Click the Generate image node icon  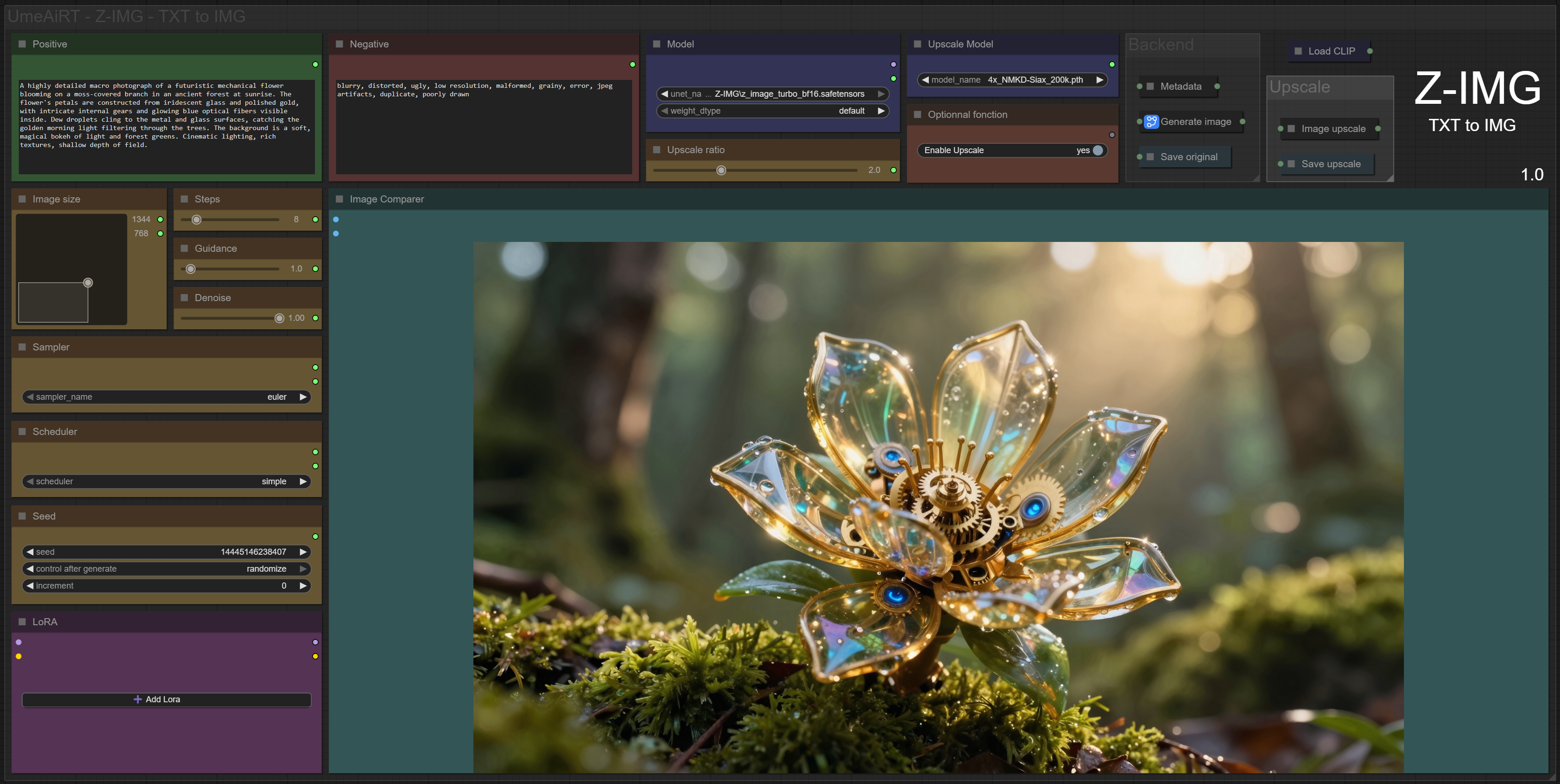(1151, 122)
